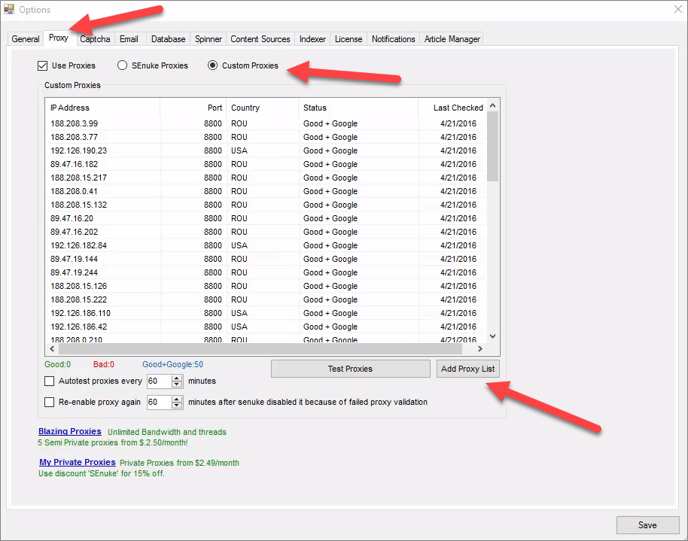Increase Autotest minutes with up arrow
Screen dimensions: 688x541
click(177, 378)
